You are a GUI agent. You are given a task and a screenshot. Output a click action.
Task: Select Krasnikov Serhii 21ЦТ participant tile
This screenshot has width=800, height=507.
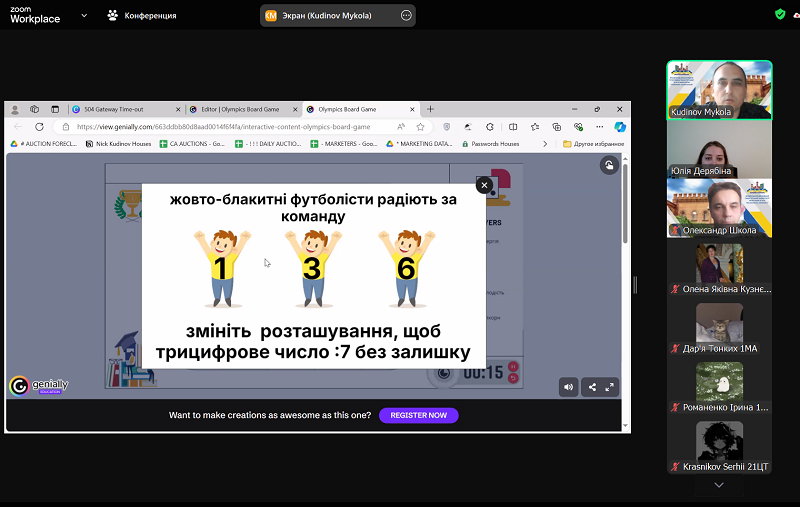pyautogui.click(x=719, y=445)
